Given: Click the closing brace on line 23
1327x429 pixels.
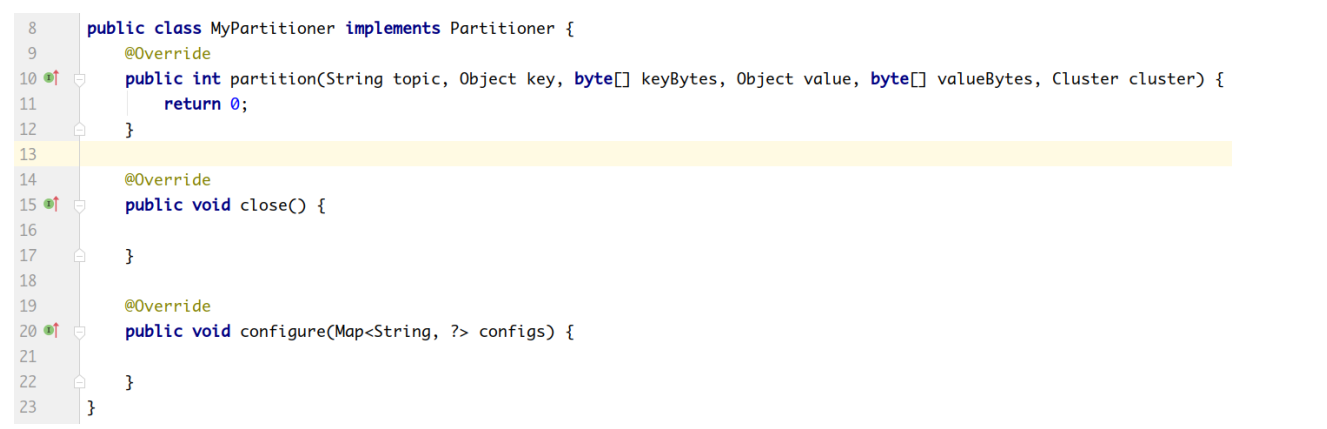Looking at the screenshot, I should pyautogui.click(x=92, y=407).
